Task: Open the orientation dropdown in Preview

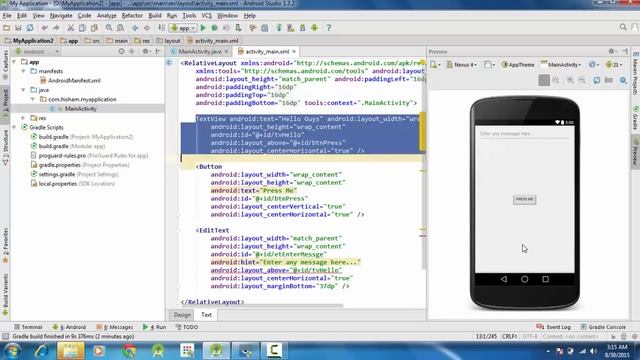Action: pyautogui.click(x=489, y=64)
